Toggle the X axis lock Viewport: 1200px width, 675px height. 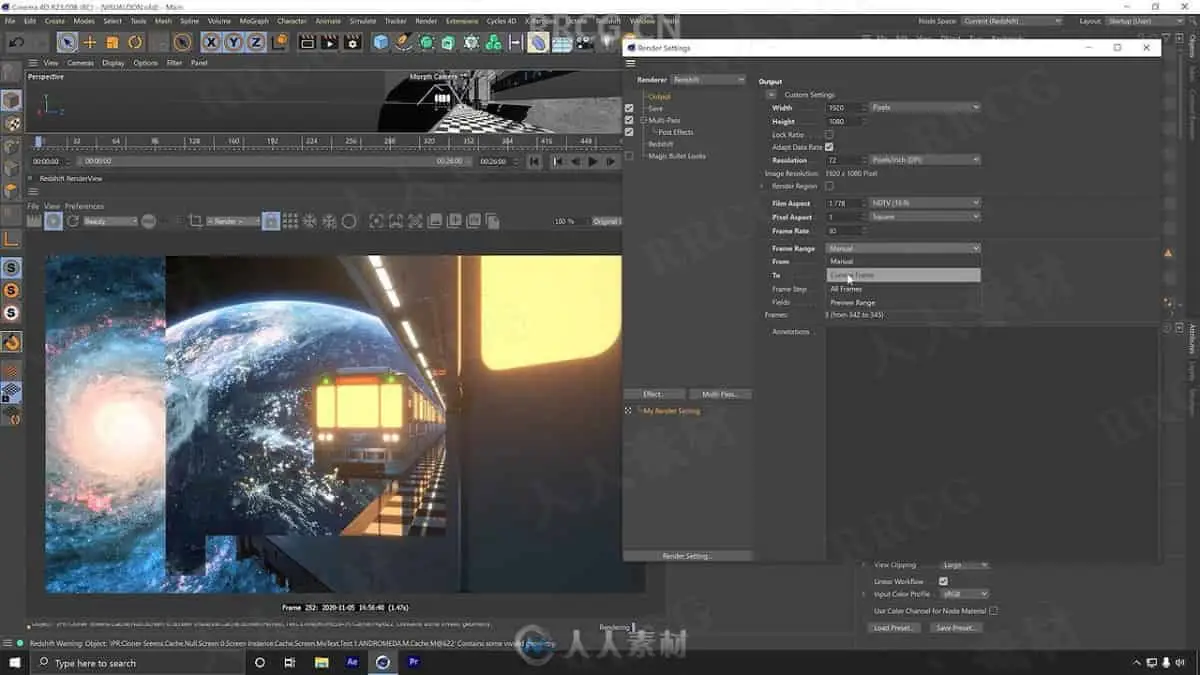pyautogui.click(x=211, y=42)
